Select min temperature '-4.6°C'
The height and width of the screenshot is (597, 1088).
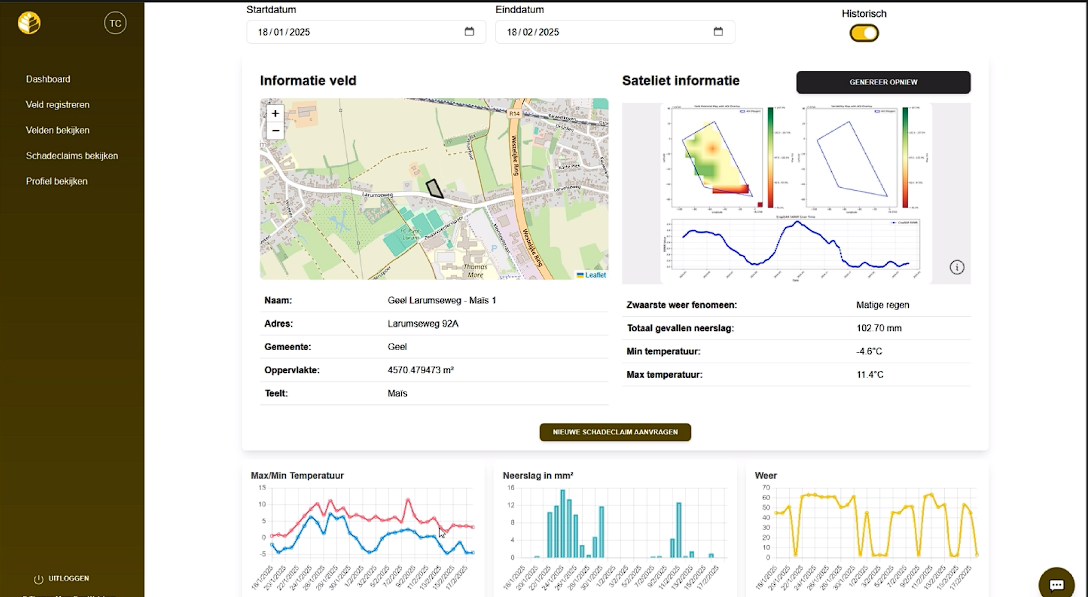870,351
